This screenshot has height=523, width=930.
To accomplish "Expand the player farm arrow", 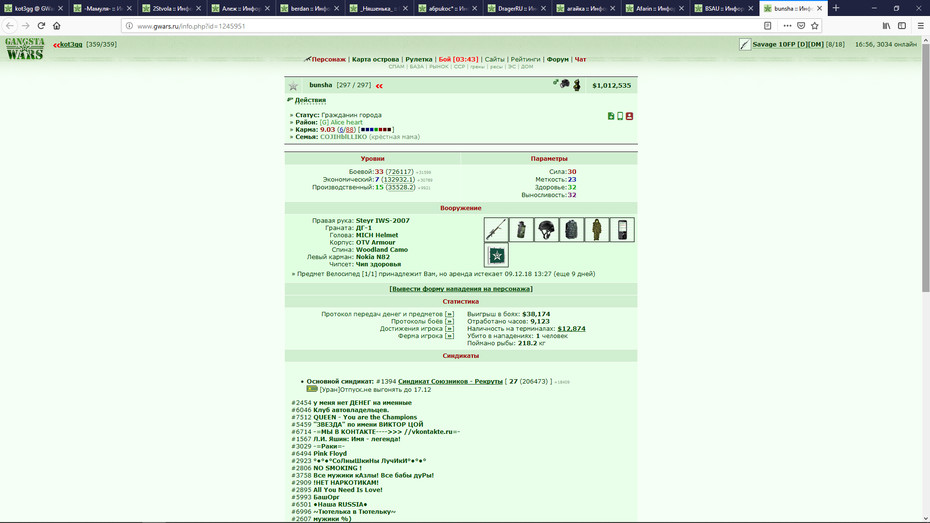I will [x=449, y=336].
